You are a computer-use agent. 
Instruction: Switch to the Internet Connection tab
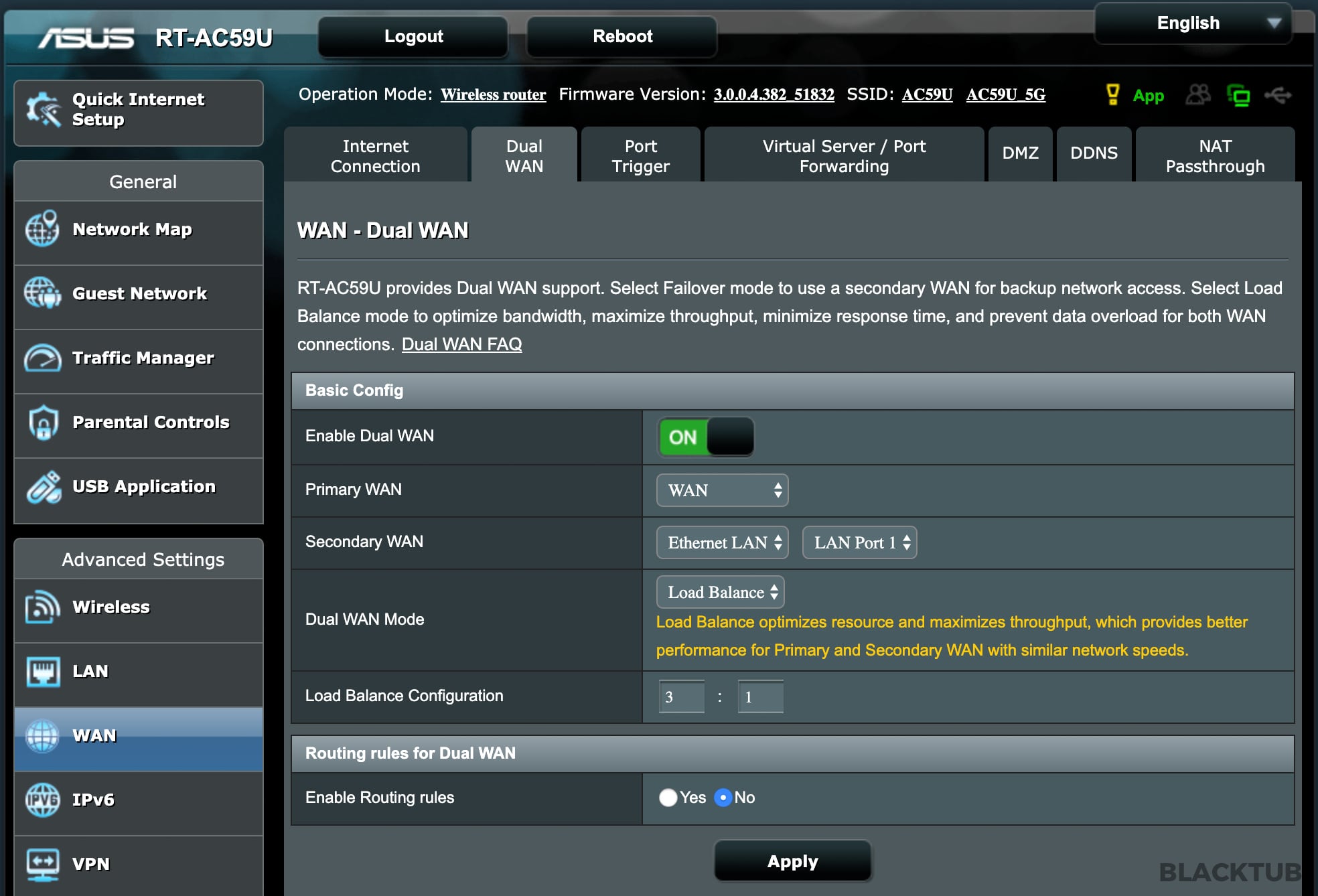[375, 155]
